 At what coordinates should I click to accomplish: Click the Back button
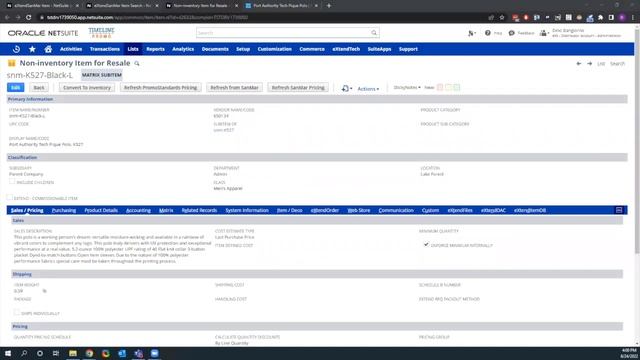[x=39, y=87]
